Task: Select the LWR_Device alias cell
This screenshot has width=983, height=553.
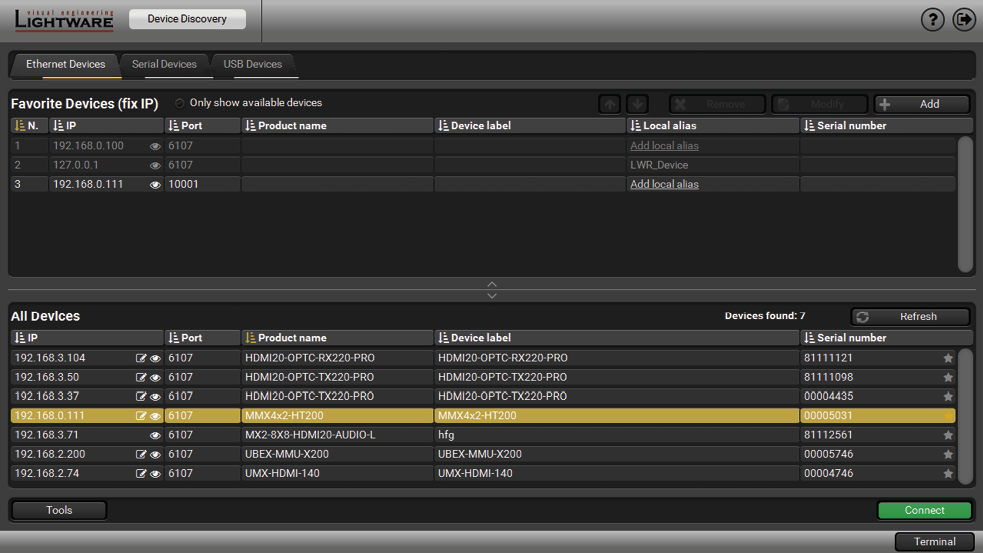Action: [x=713, y=165]
